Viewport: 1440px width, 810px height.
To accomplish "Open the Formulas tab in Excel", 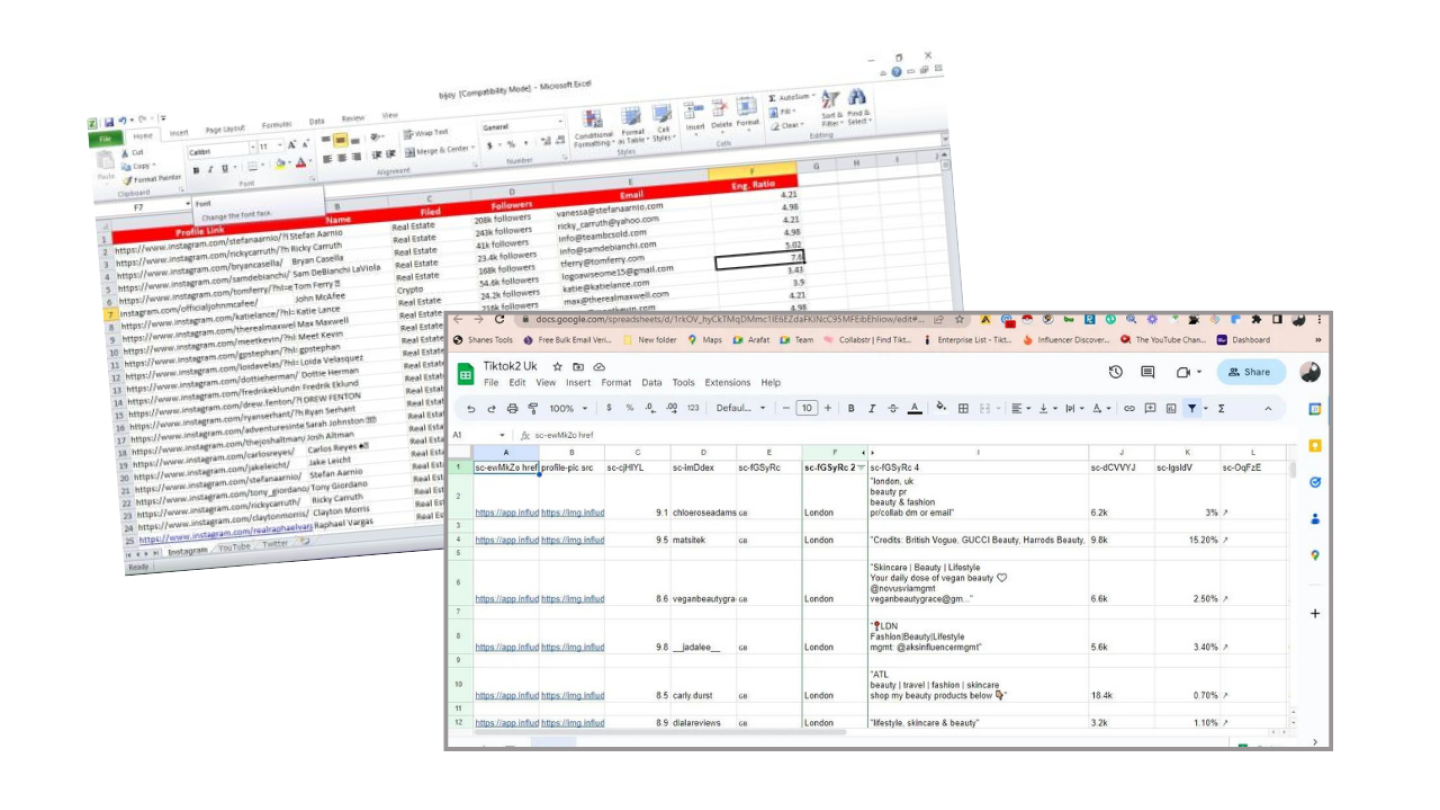I will (x=277, y=125).
